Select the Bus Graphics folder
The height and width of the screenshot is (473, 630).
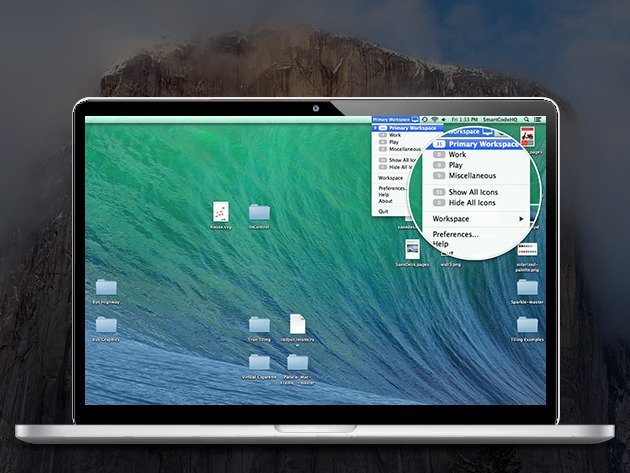pyautogui.click(x=106, y=325)
